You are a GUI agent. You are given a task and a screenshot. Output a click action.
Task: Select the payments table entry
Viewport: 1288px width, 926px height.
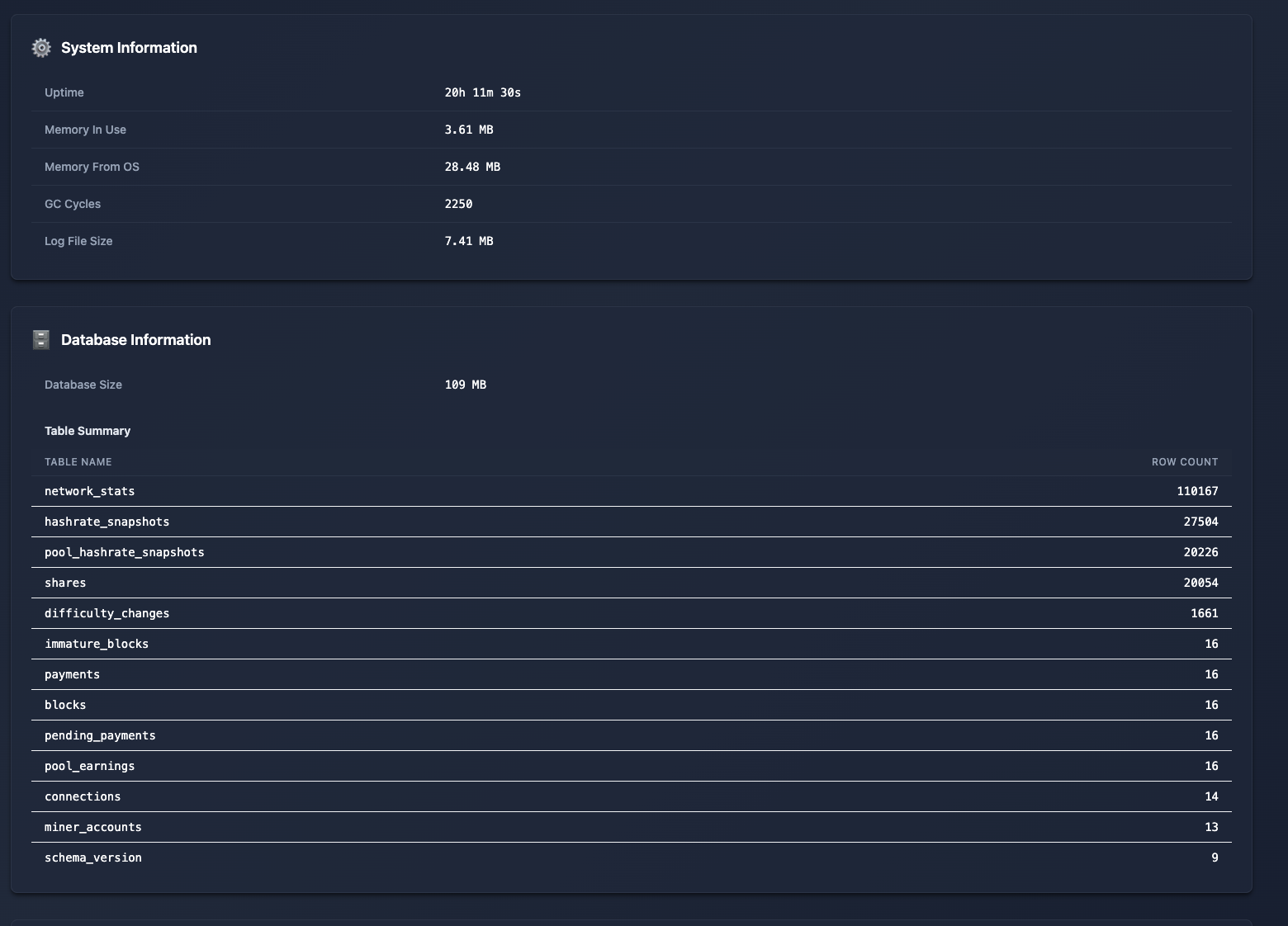72,674
